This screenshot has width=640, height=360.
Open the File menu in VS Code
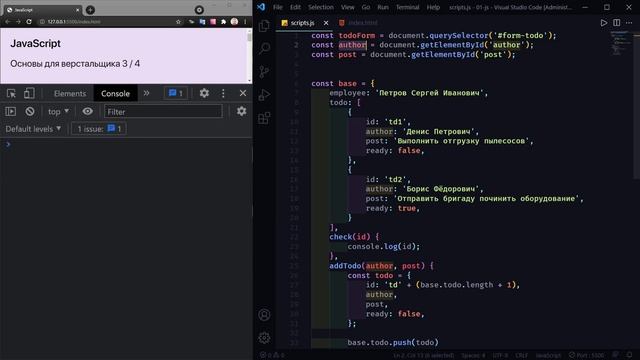[278, 7]
